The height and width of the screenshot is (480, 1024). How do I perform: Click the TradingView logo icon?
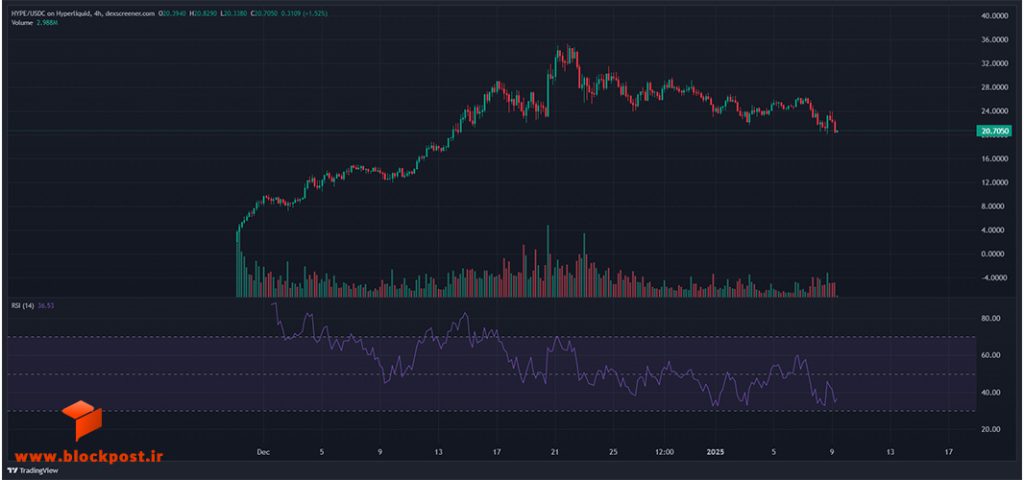coord(11,470)
